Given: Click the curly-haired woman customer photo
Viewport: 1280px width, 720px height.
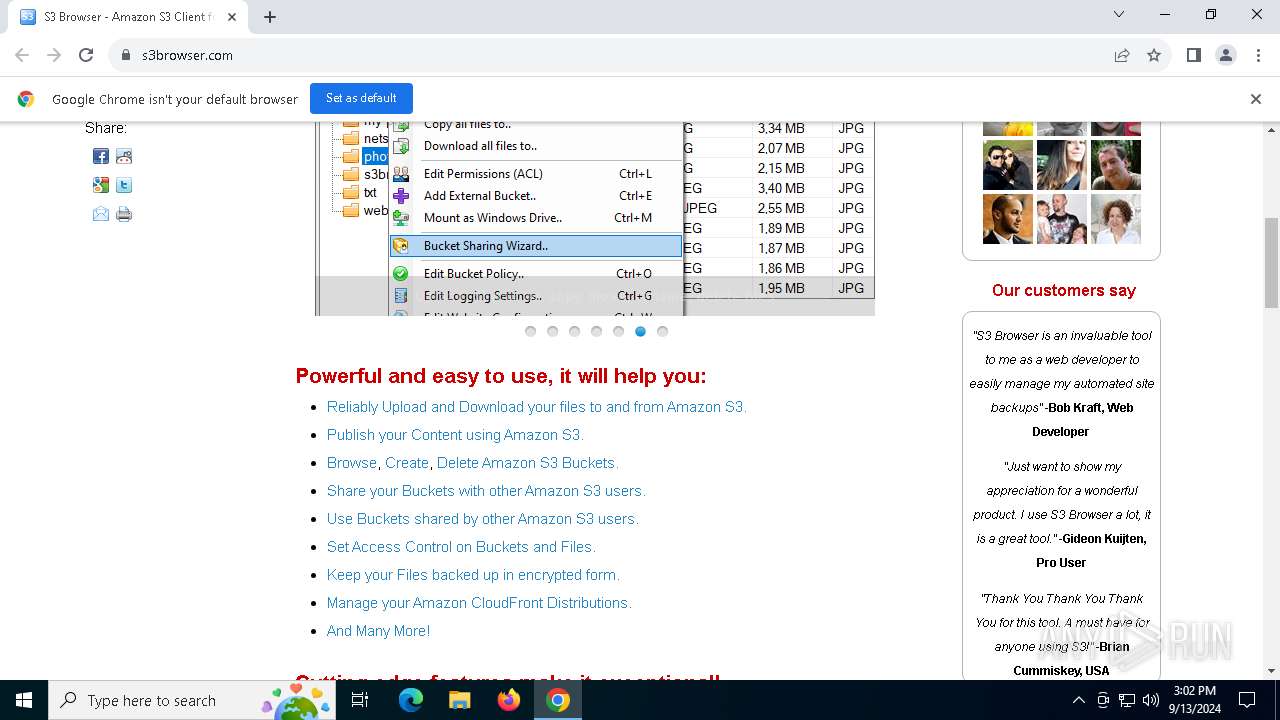Looking at the screenshot, I should (1116, 219).
